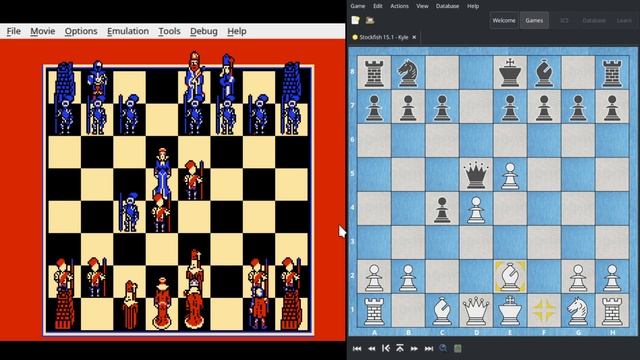This screenshot has width=640, height=360.
Task: Select the white king on e1
Action: click(x=510, y=311)
